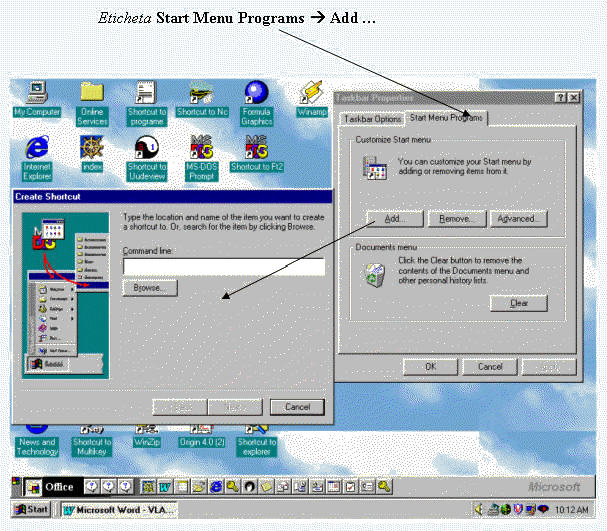Viewport: 607px width, 531px height.
Task: Open the Online Services folder icon
Action: [x=92, y=97]
